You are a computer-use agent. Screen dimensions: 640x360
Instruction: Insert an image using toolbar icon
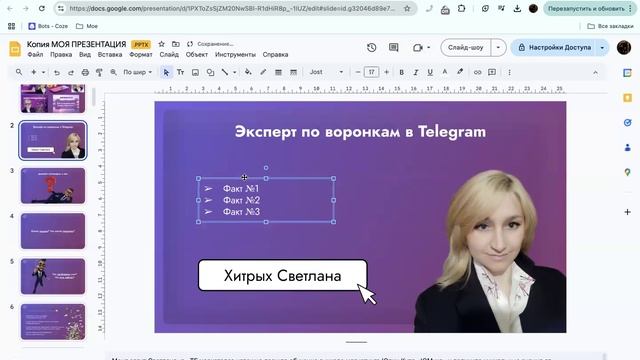[195, 72]
